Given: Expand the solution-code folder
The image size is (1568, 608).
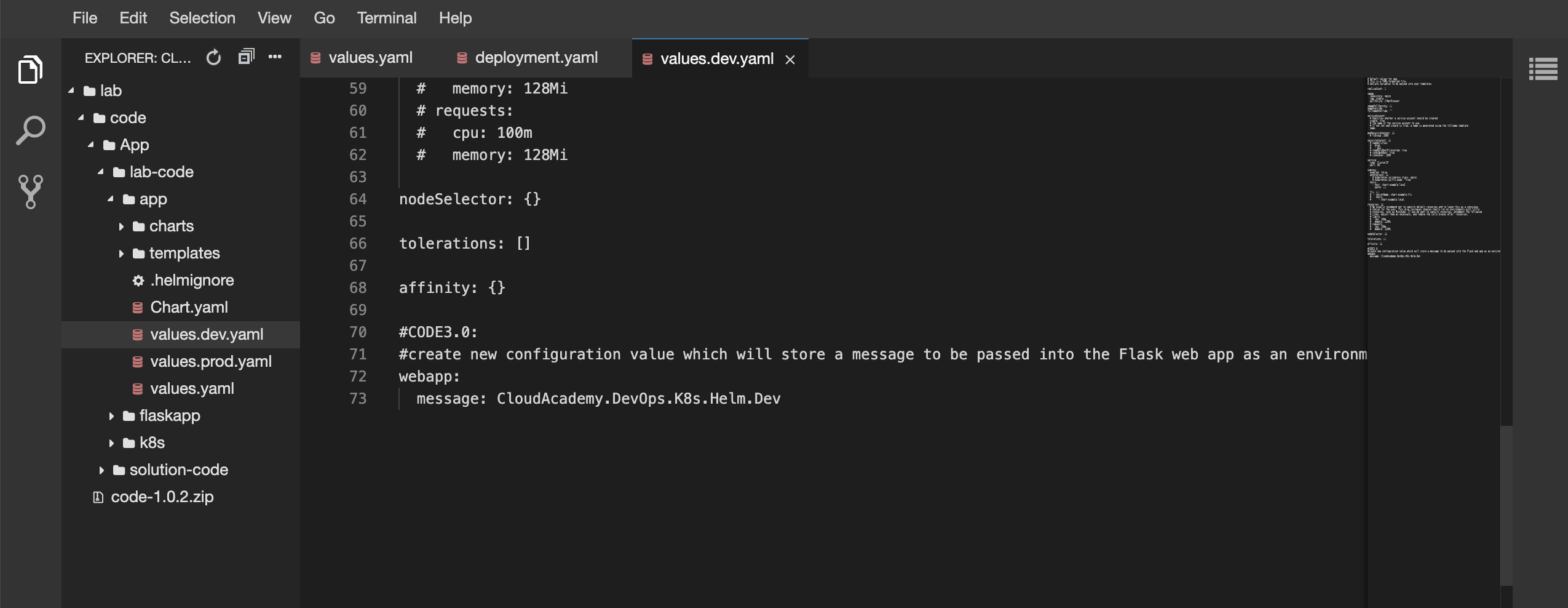Looking at the screenshot, I should point(101,470).
